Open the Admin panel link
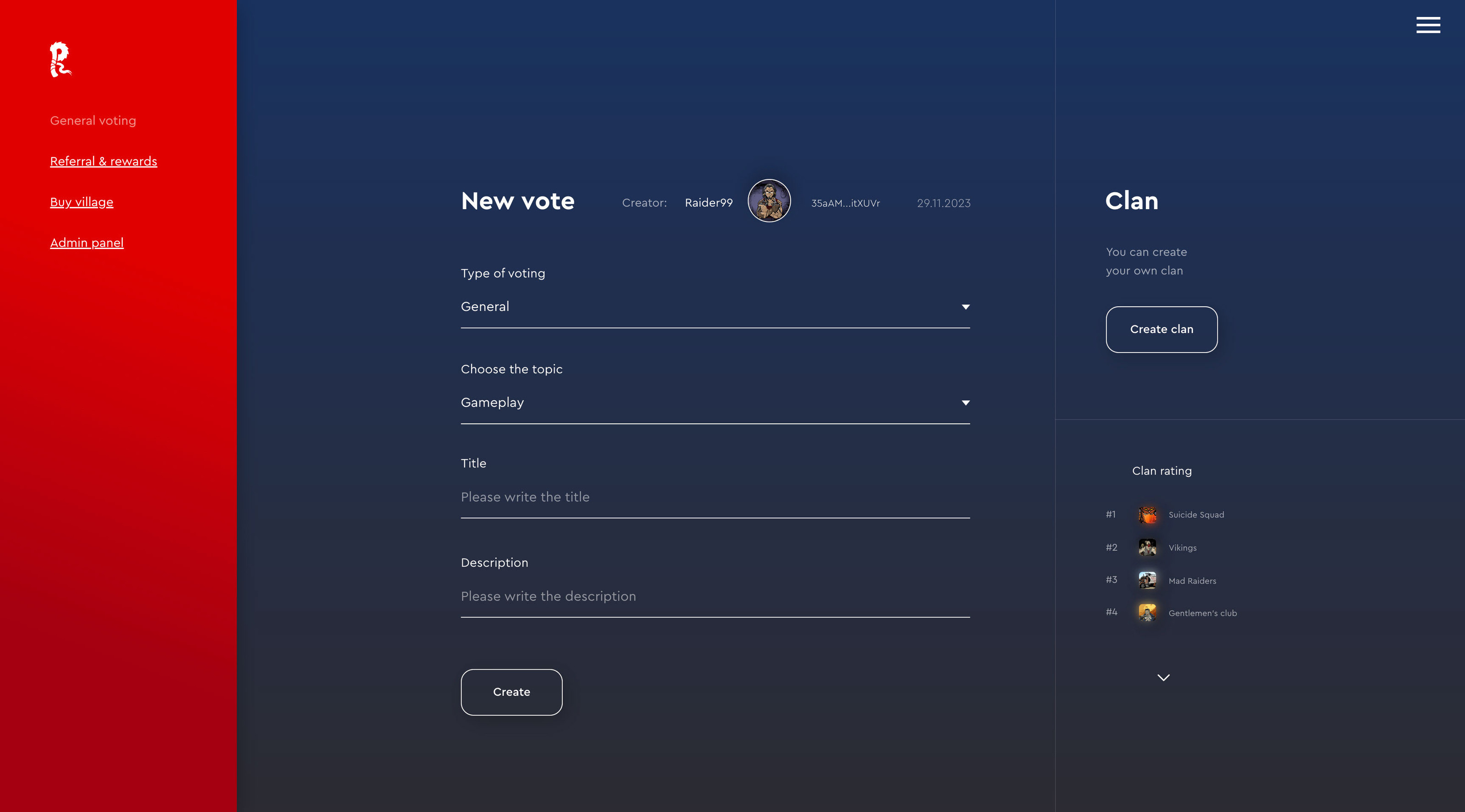Image resolution: width=1465 pixels, height=812 pixels. click(87, 243)
